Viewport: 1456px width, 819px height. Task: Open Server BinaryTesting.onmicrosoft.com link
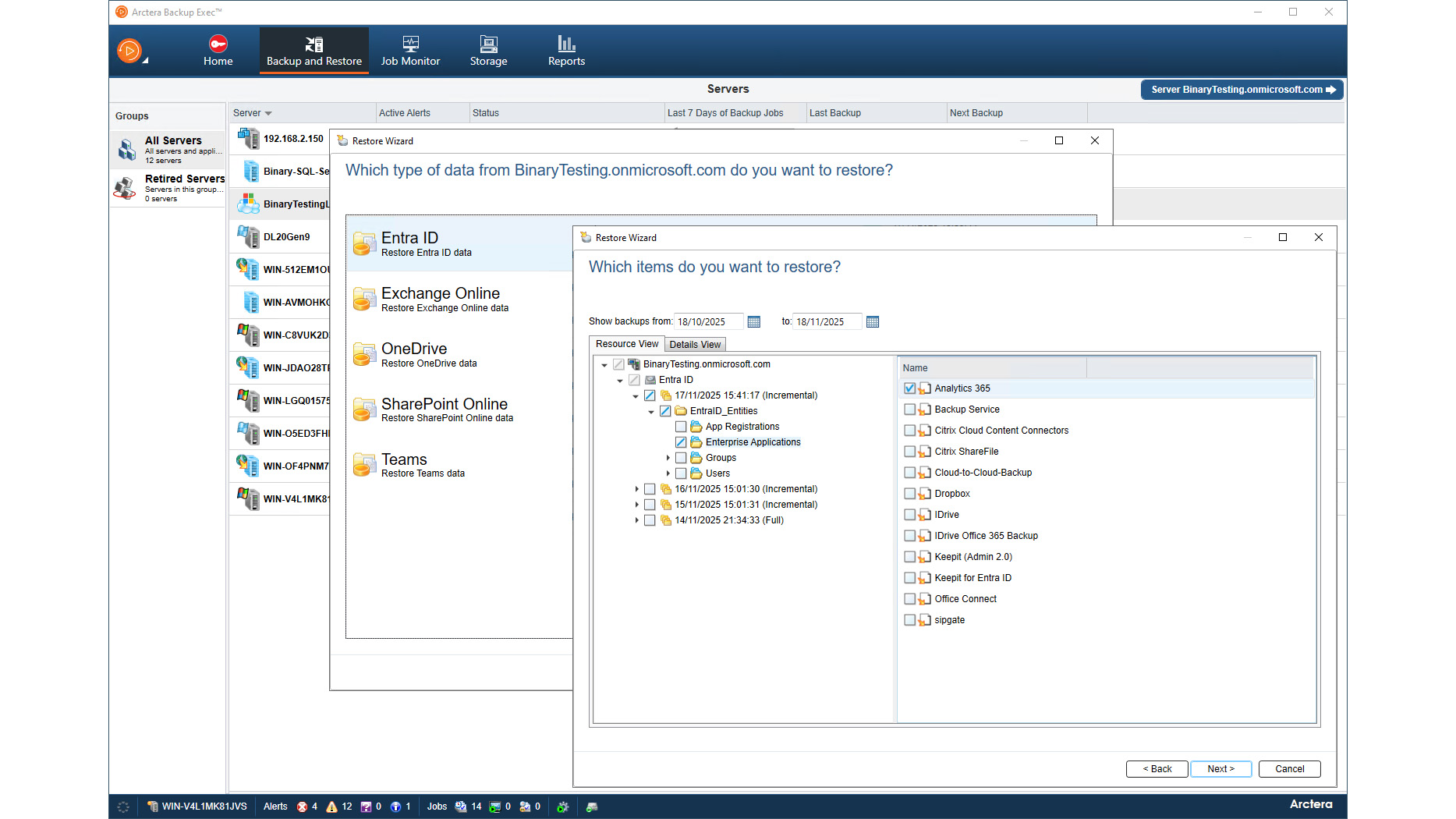click(x=1242, y=89)
